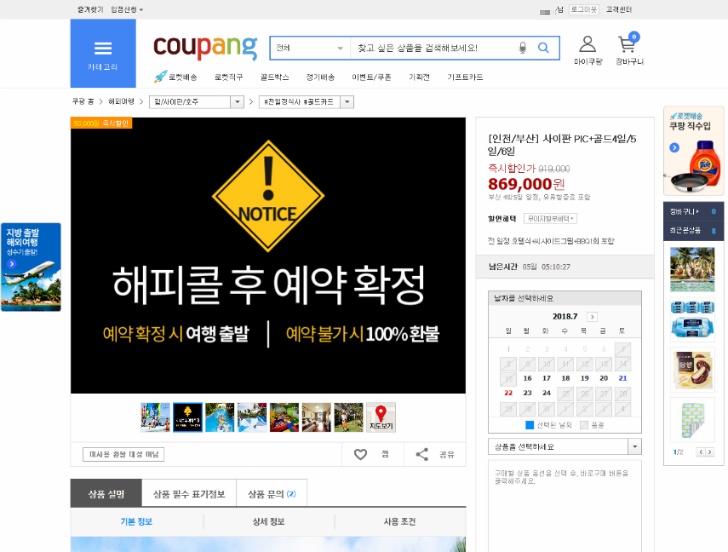
Task: Open the product option select dropdown
Action: 565,447
